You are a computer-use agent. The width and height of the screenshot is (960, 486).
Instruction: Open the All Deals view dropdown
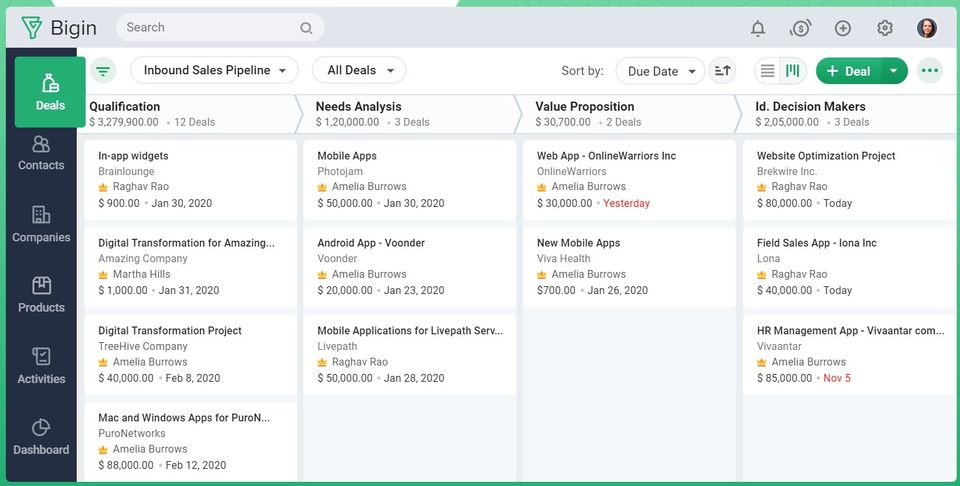[x=359, y=71]
